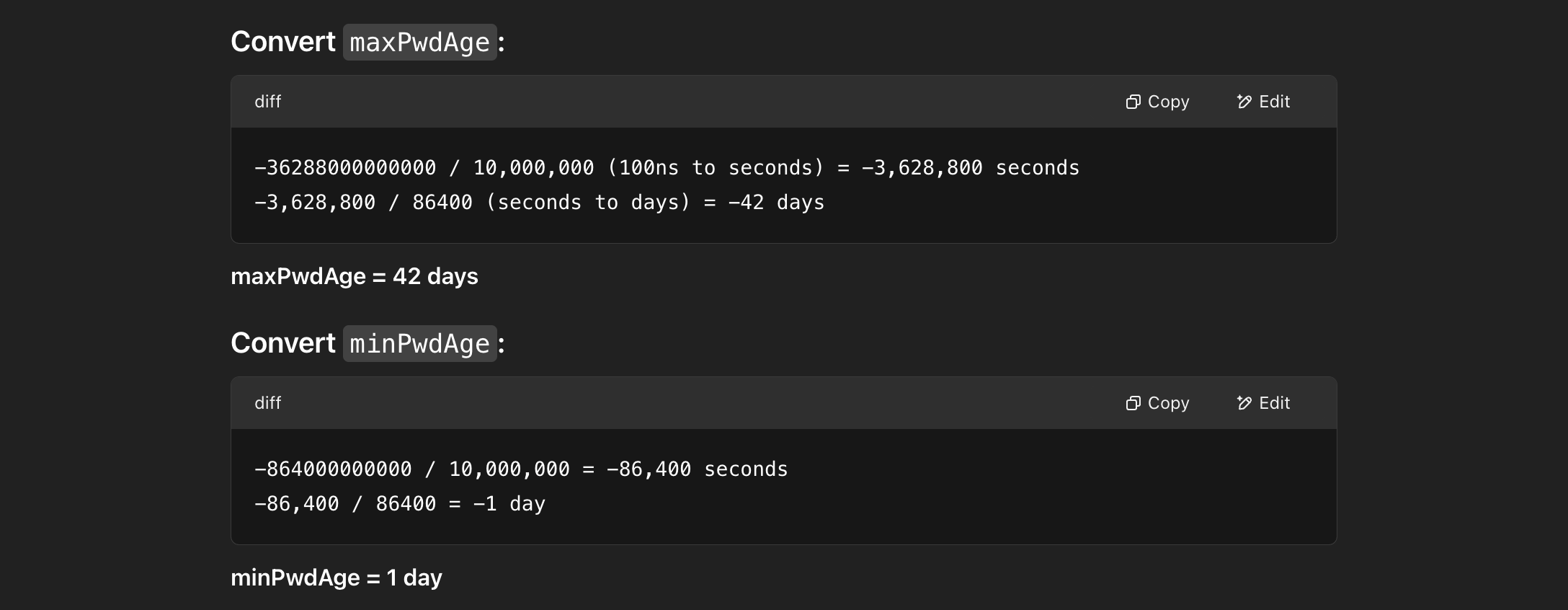
Task: Click the bold 'maxPwdAge = 42 days' result text
Action: tap(355, 276)
